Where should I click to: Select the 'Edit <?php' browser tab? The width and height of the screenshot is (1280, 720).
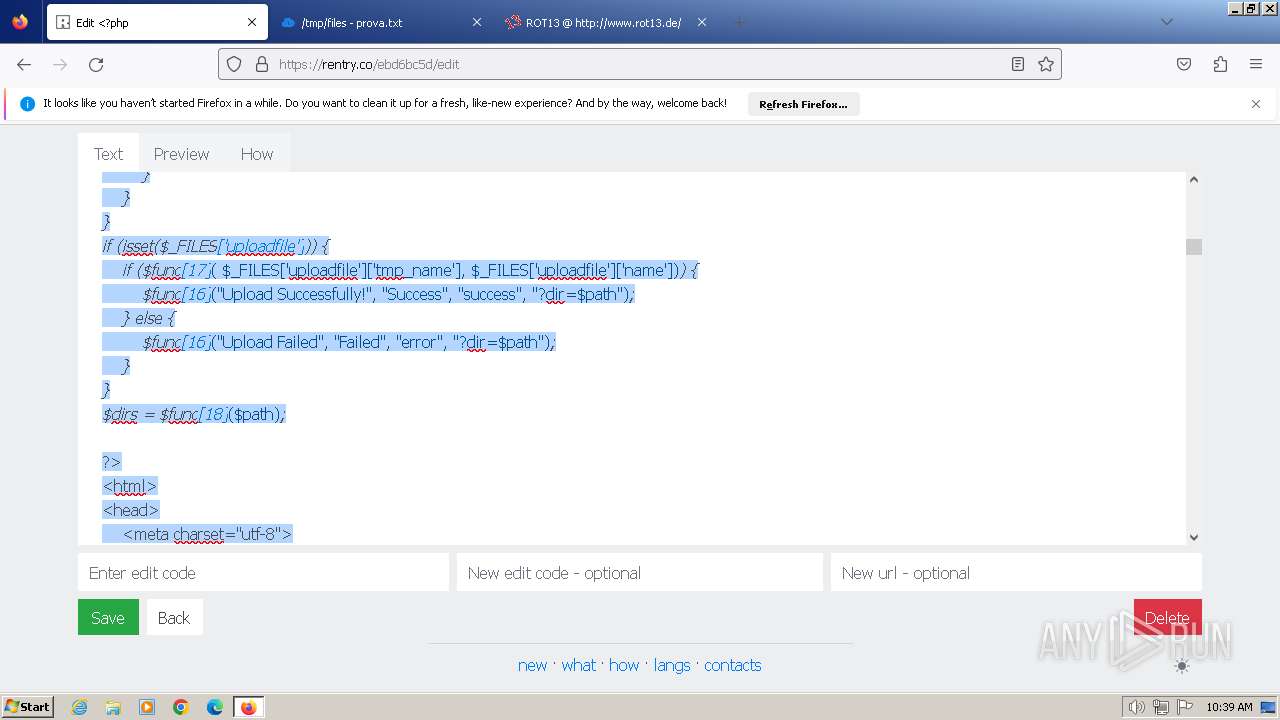pos(155,22)
